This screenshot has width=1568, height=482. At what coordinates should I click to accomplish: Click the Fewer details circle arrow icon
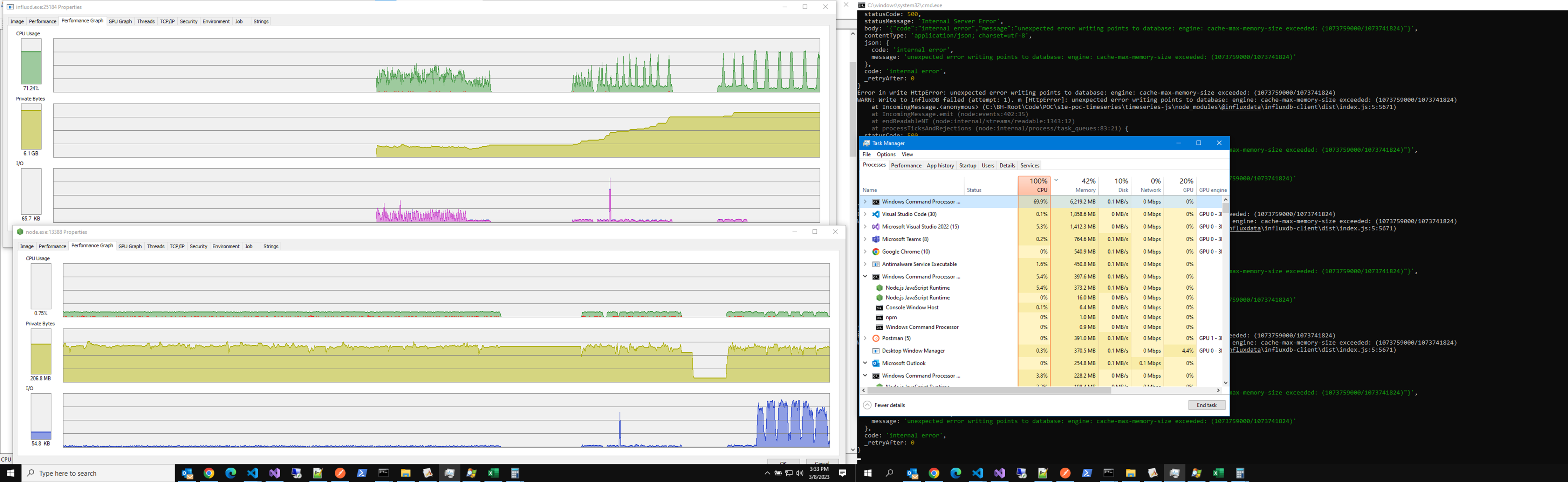pos(867,405)
